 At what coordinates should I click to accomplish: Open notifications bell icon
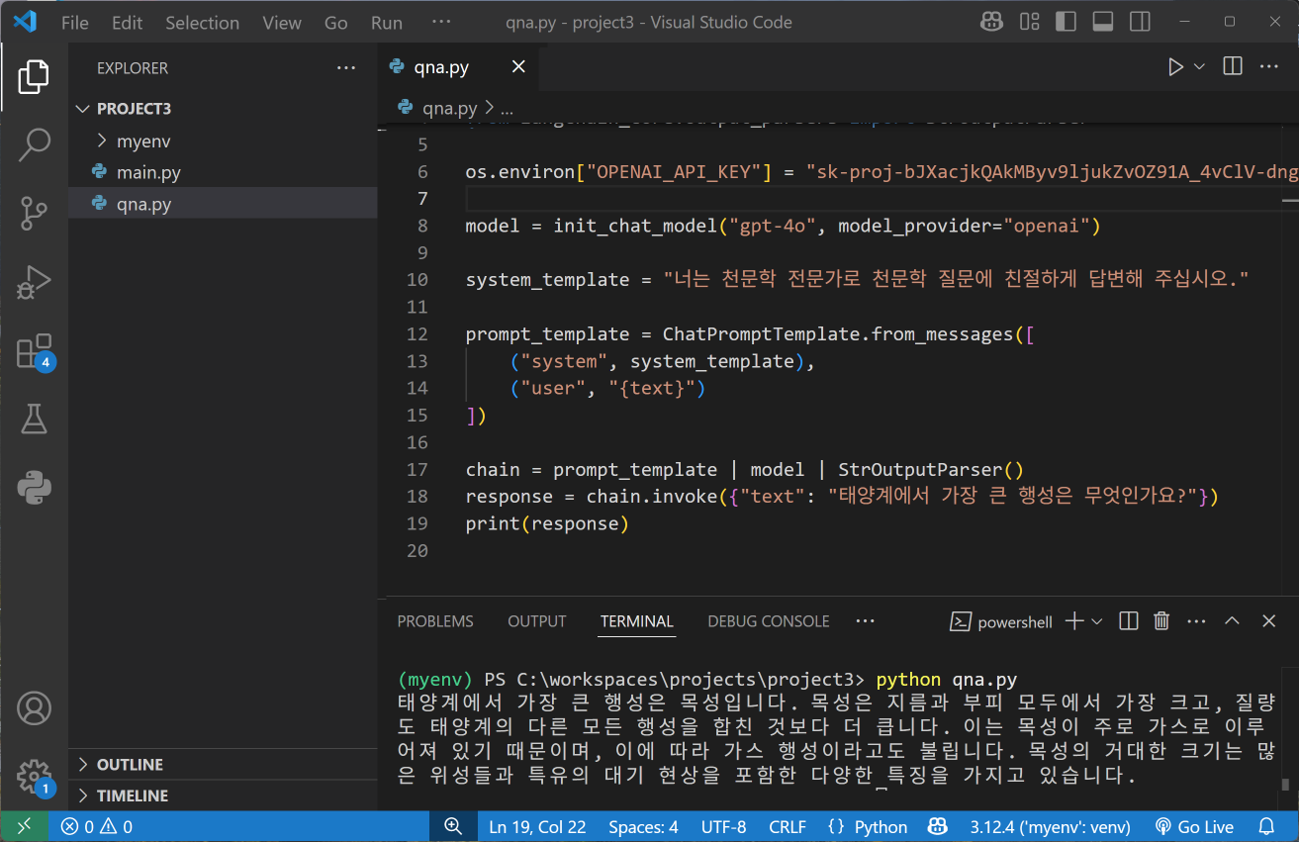[x=1267, y=827]
